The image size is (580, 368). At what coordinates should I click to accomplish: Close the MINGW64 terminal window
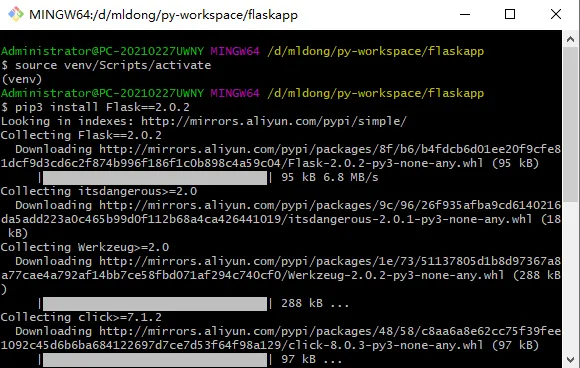pyautogui.click(x=556, y=14)
